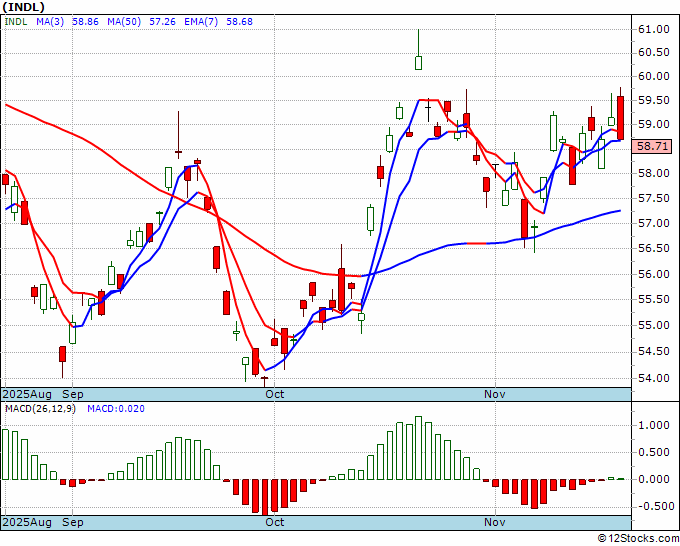
Task: Select the EMA(7) legend label
Action: (201, 21)
